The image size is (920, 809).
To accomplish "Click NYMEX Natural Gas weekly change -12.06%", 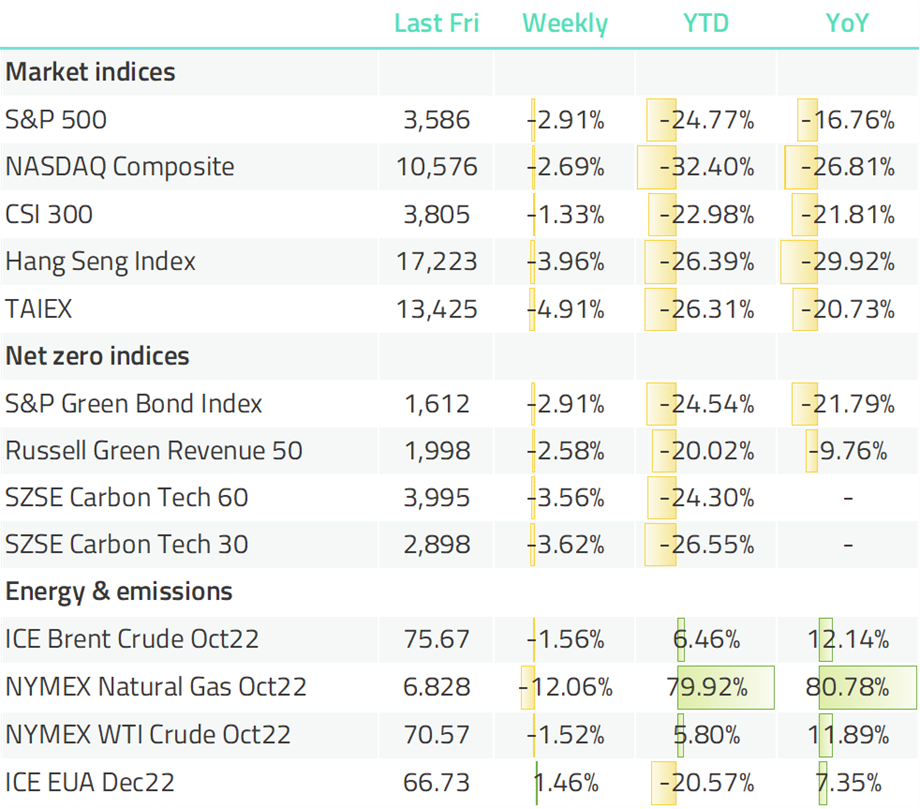I will [x=566, y=687].
